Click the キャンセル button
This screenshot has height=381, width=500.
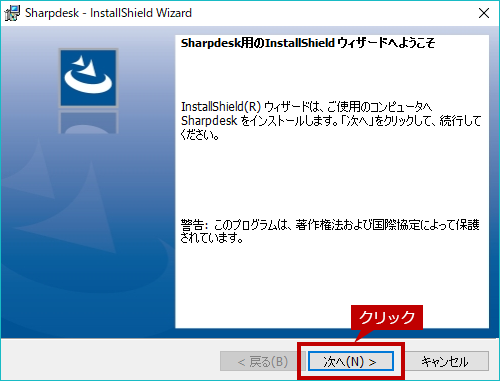pyautogui.click(x=446, y=361)
